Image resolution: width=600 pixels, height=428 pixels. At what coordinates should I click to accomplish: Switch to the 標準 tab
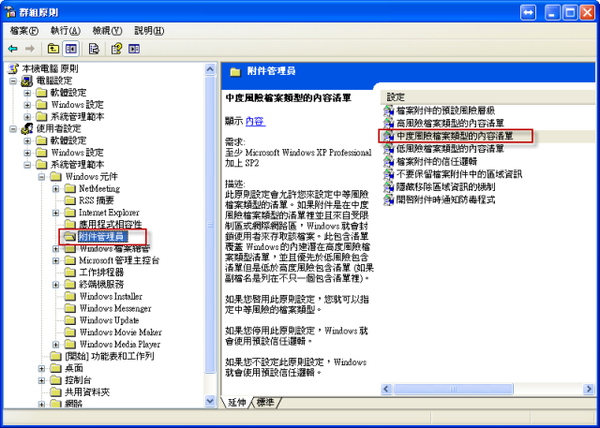tap(265, 402)
